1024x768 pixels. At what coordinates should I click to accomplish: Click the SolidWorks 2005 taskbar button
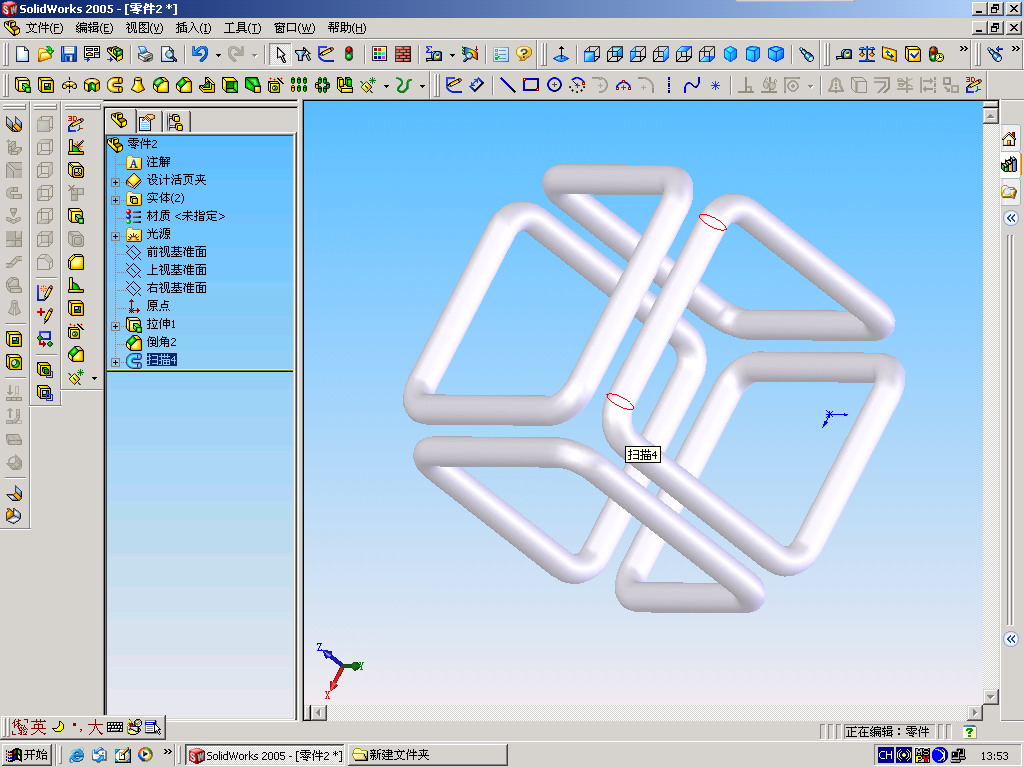(x=266, y=755)
